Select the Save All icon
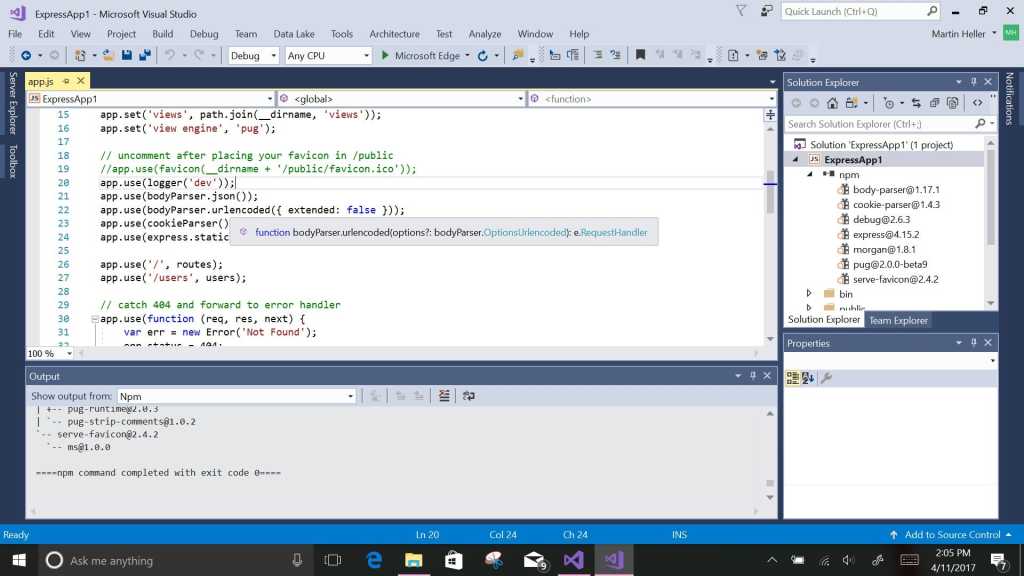This screenshot has height=576, width=1024. click(x=144, y=55)
